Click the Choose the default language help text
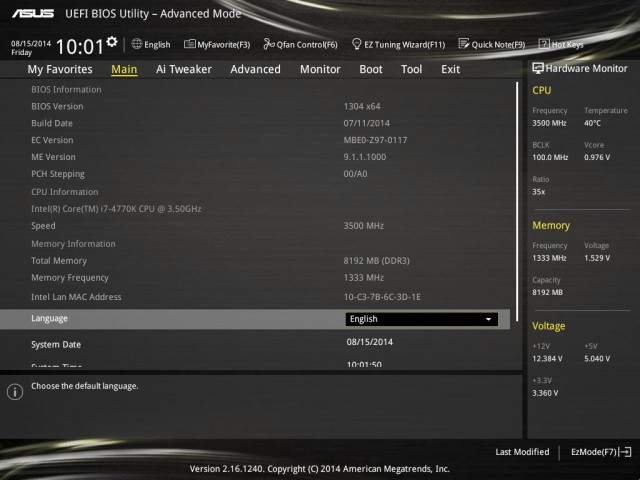This screenshot has width=640, height=480. point(84,386)
